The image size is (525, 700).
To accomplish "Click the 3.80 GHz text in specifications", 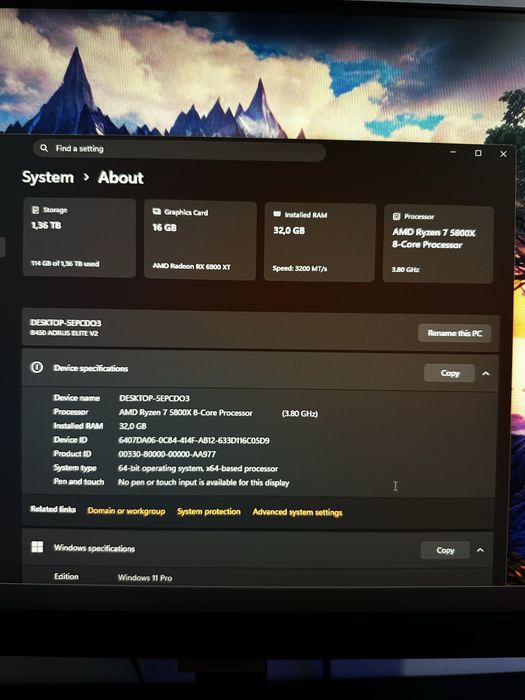I will tap(300, 413).
